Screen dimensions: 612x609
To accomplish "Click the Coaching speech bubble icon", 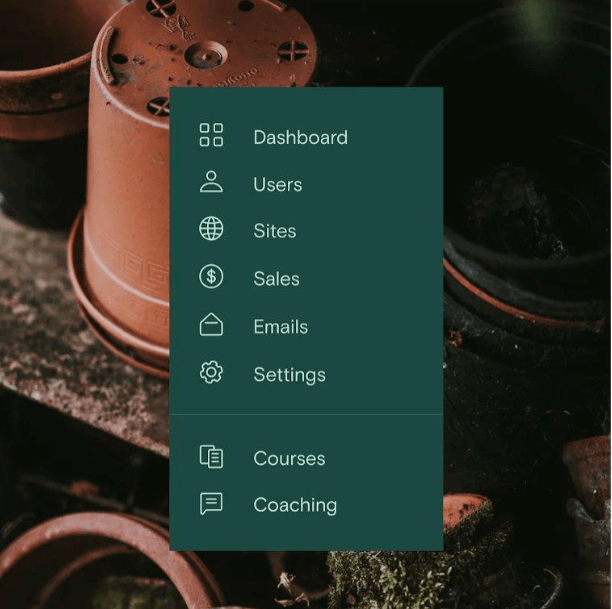I will pos(211,504).
